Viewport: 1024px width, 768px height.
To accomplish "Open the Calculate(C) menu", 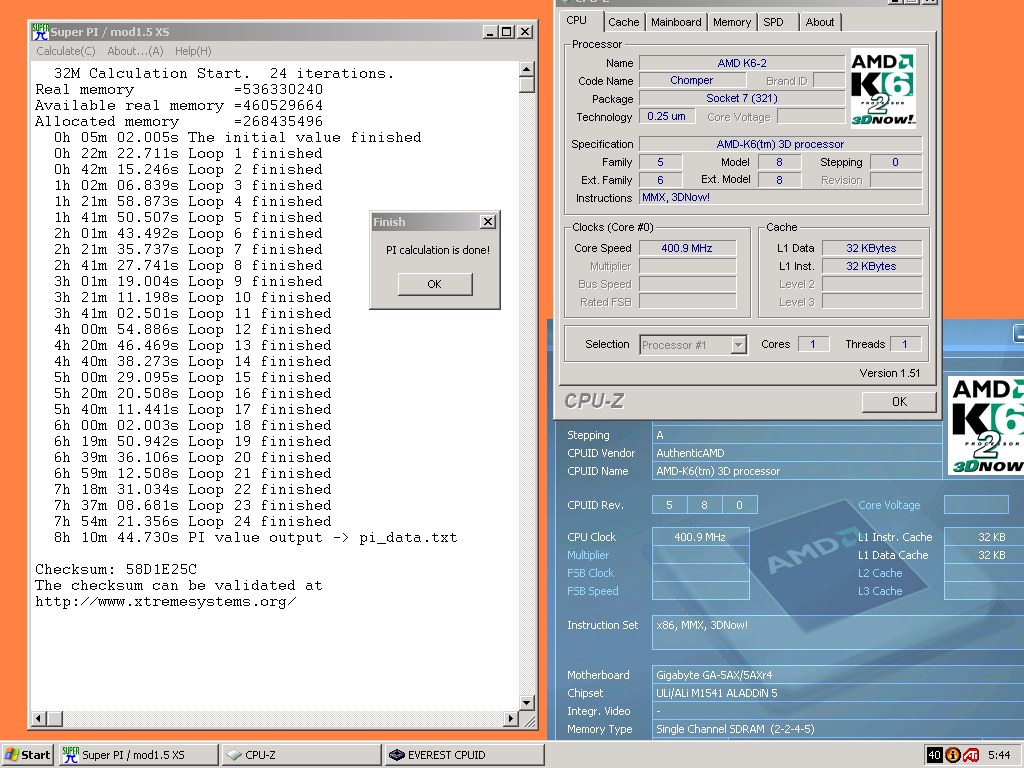I will (66, 51).
